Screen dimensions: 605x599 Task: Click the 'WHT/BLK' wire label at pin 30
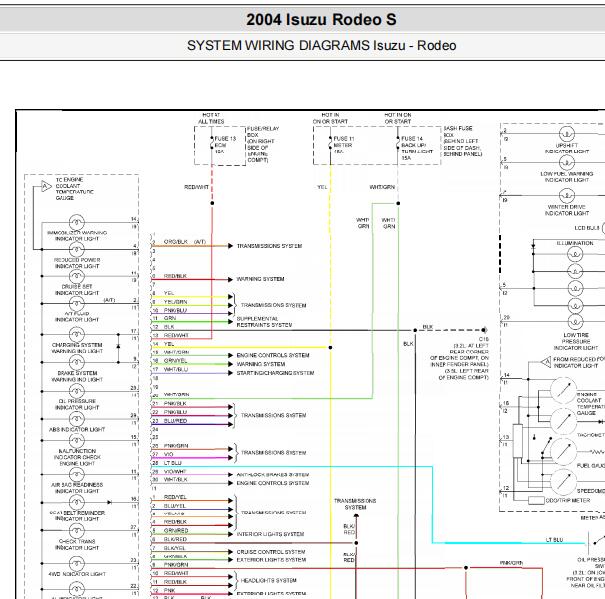click(176, 479)
